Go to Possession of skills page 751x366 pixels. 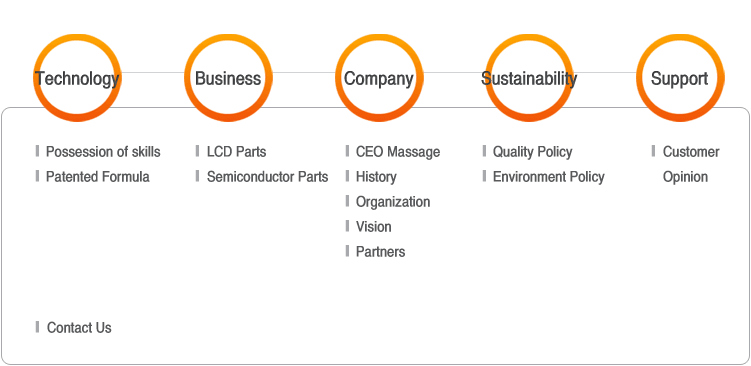pos(103,152)
